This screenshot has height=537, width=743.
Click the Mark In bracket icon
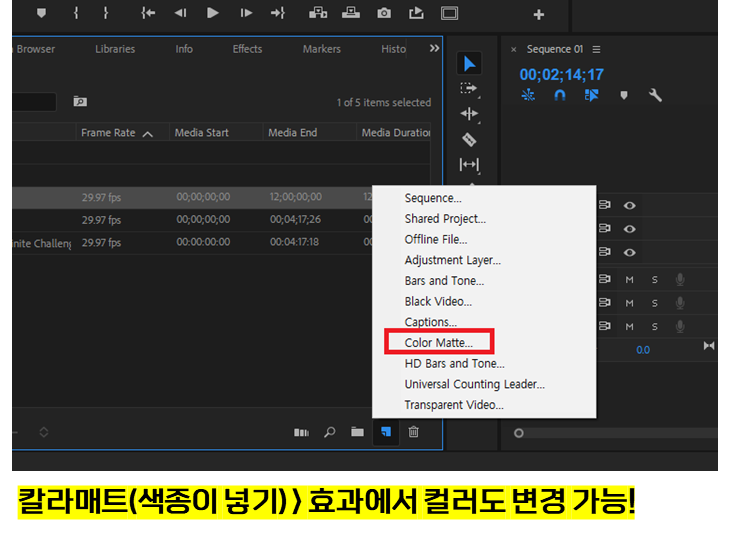[x=76, y=13]
